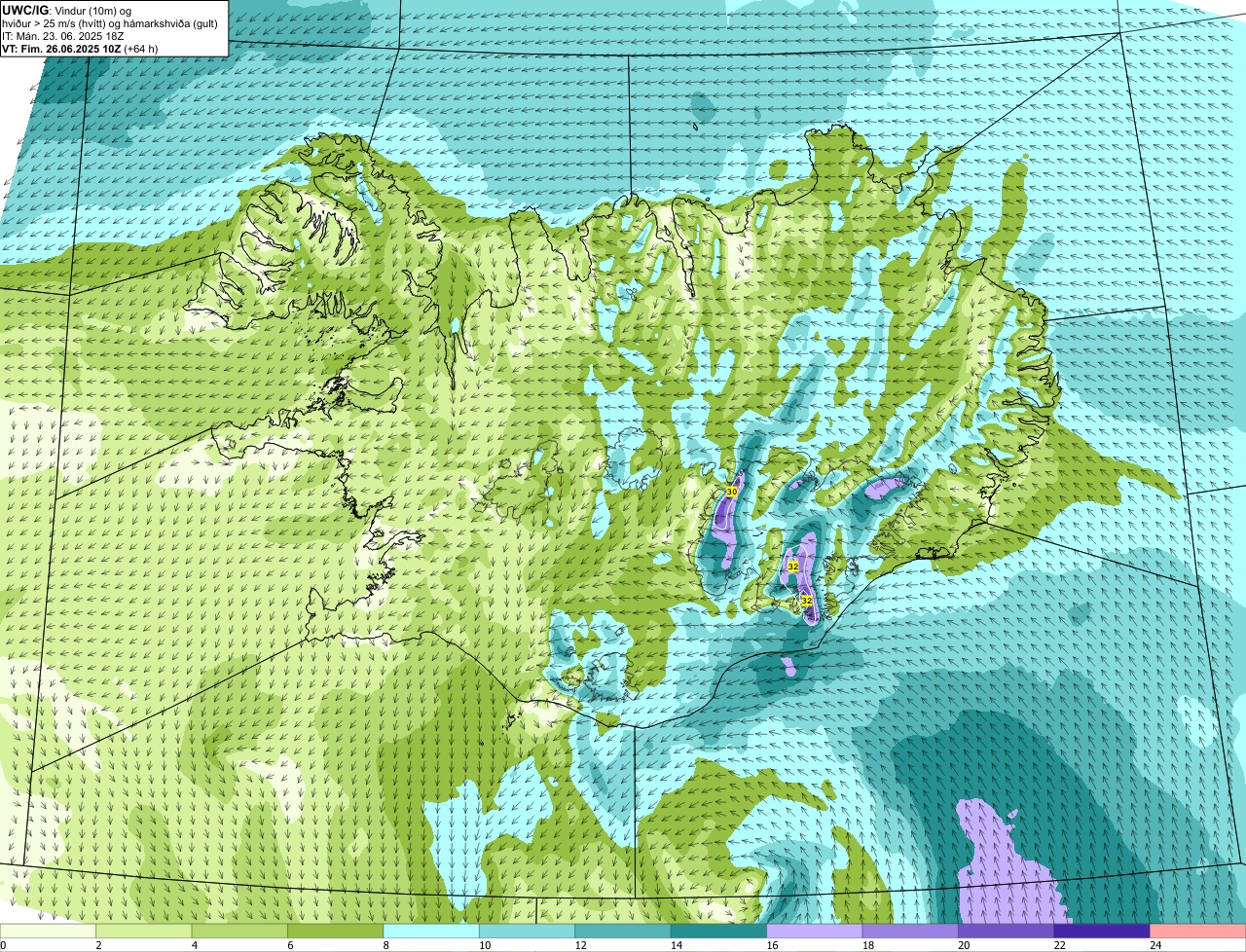Image resolution: width=1246 pixels, height=952 pixels.
Task: Choose the 16–18 m/s lavender legend band
Action: (x=815, y=931)
